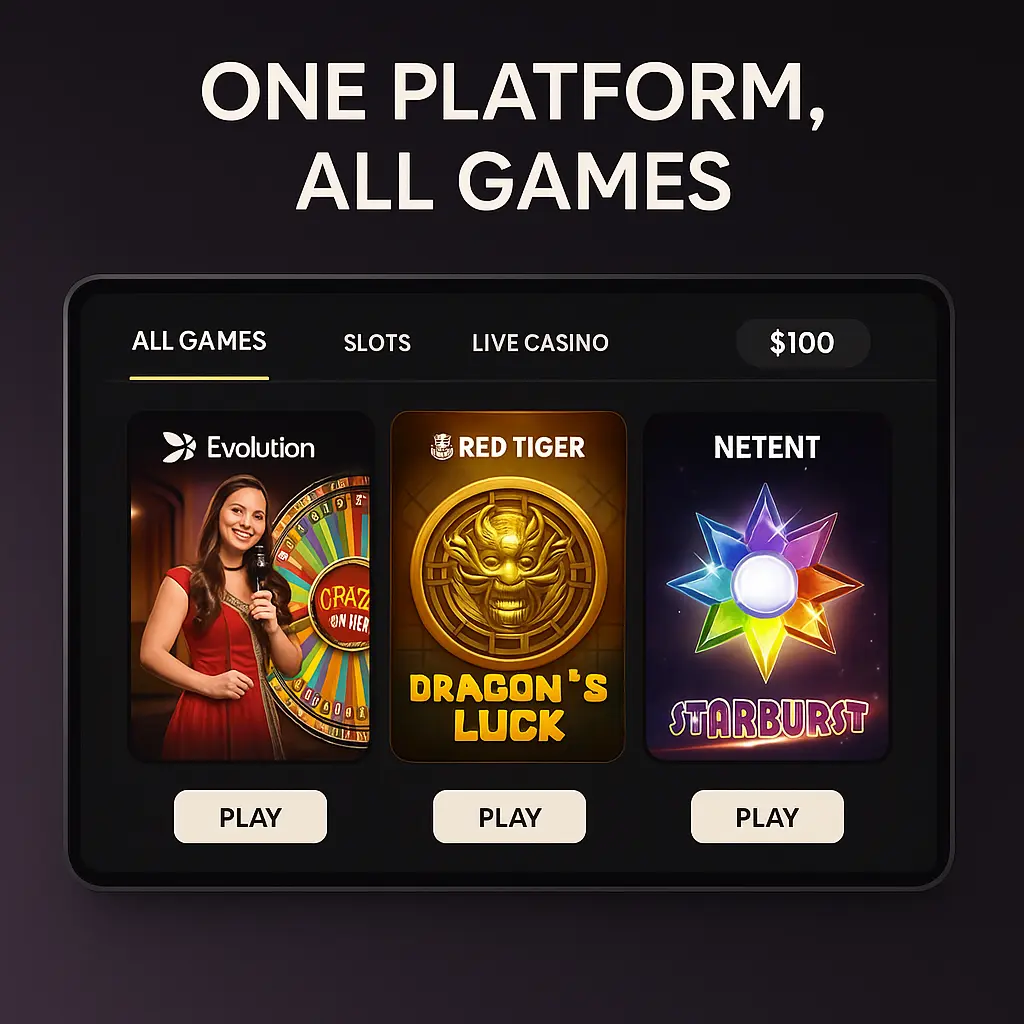Click the Evolution provider name text
The image size is (1024, 1024).
pyautogui.click(x=261, y=448)
